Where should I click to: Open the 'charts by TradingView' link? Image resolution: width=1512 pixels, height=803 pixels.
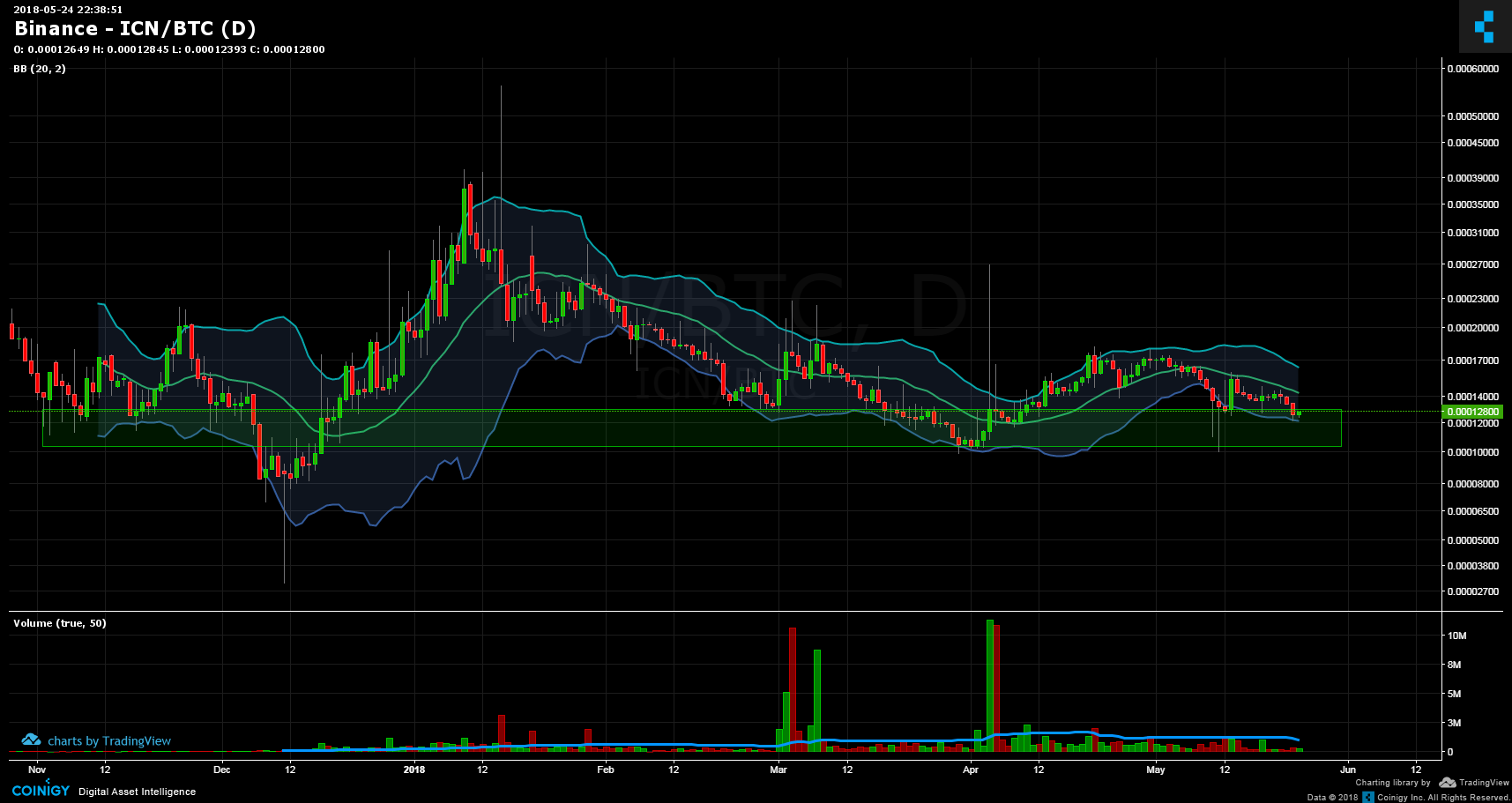[x=109, y=741]
